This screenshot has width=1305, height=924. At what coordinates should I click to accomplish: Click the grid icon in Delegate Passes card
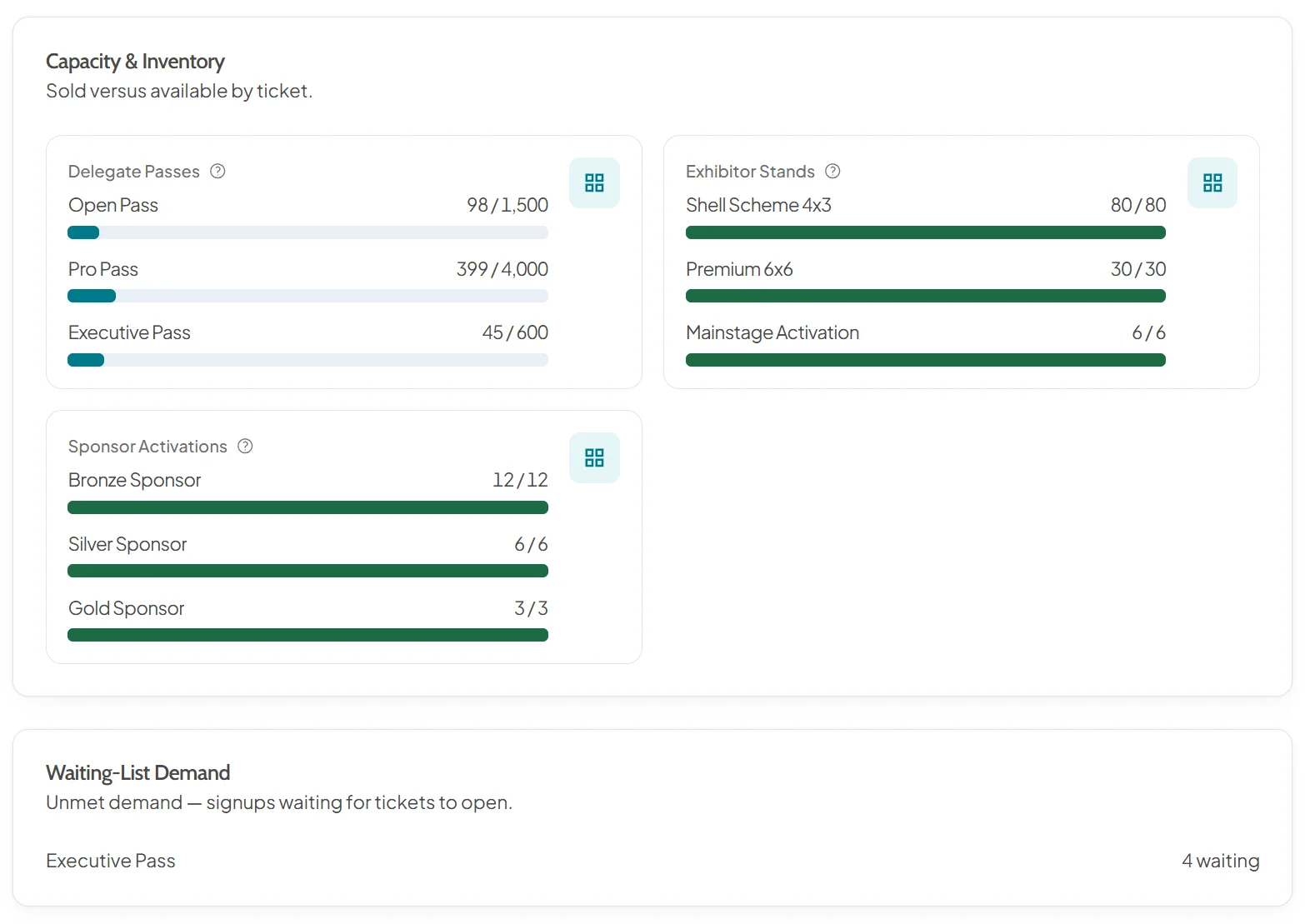(x=594, y=182)
